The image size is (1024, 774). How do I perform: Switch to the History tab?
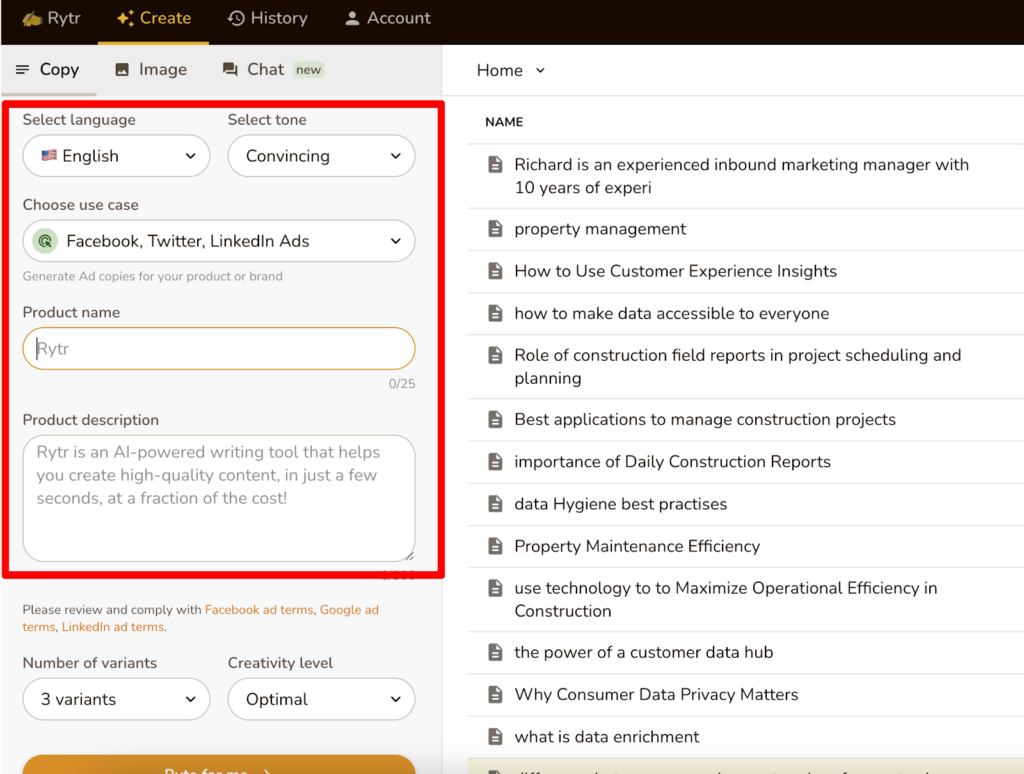pos(267,18)
